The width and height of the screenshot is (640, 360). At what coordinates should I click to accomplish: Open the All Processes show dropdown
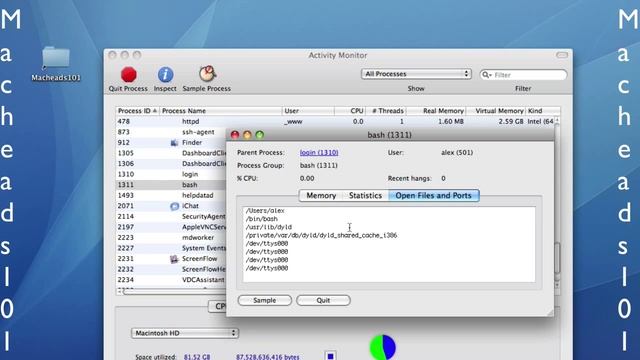tap(416, 74)
